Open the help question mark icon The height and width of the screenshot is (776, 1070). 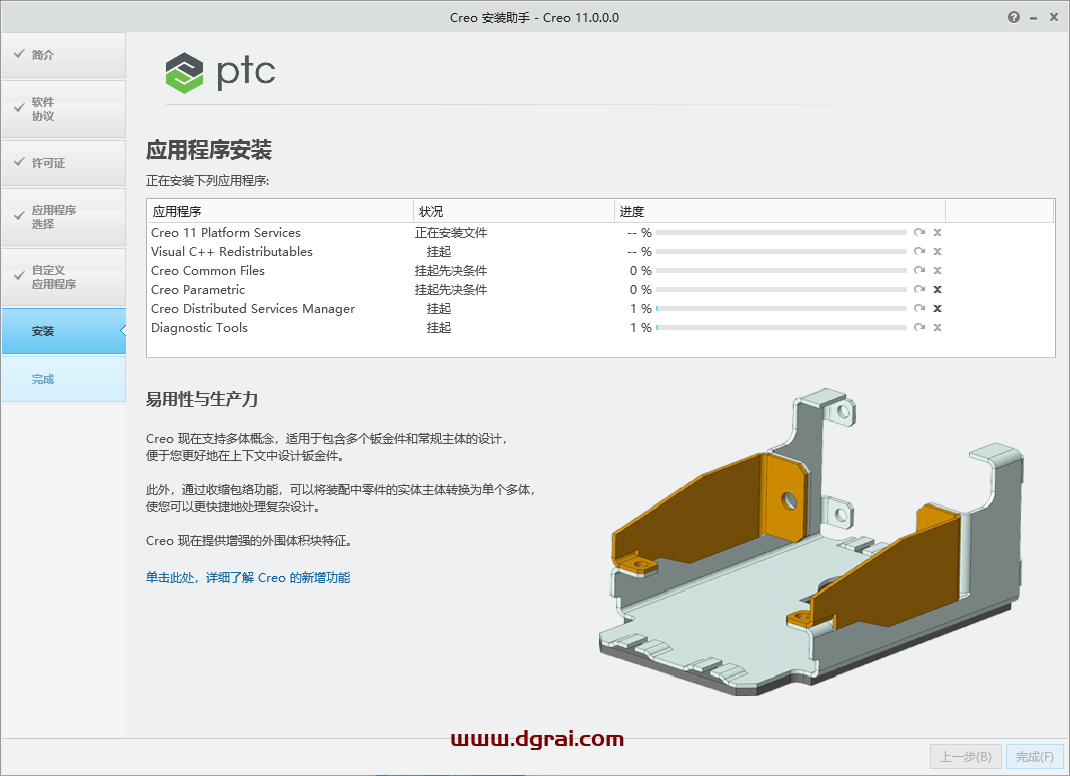pos(1015,17)
